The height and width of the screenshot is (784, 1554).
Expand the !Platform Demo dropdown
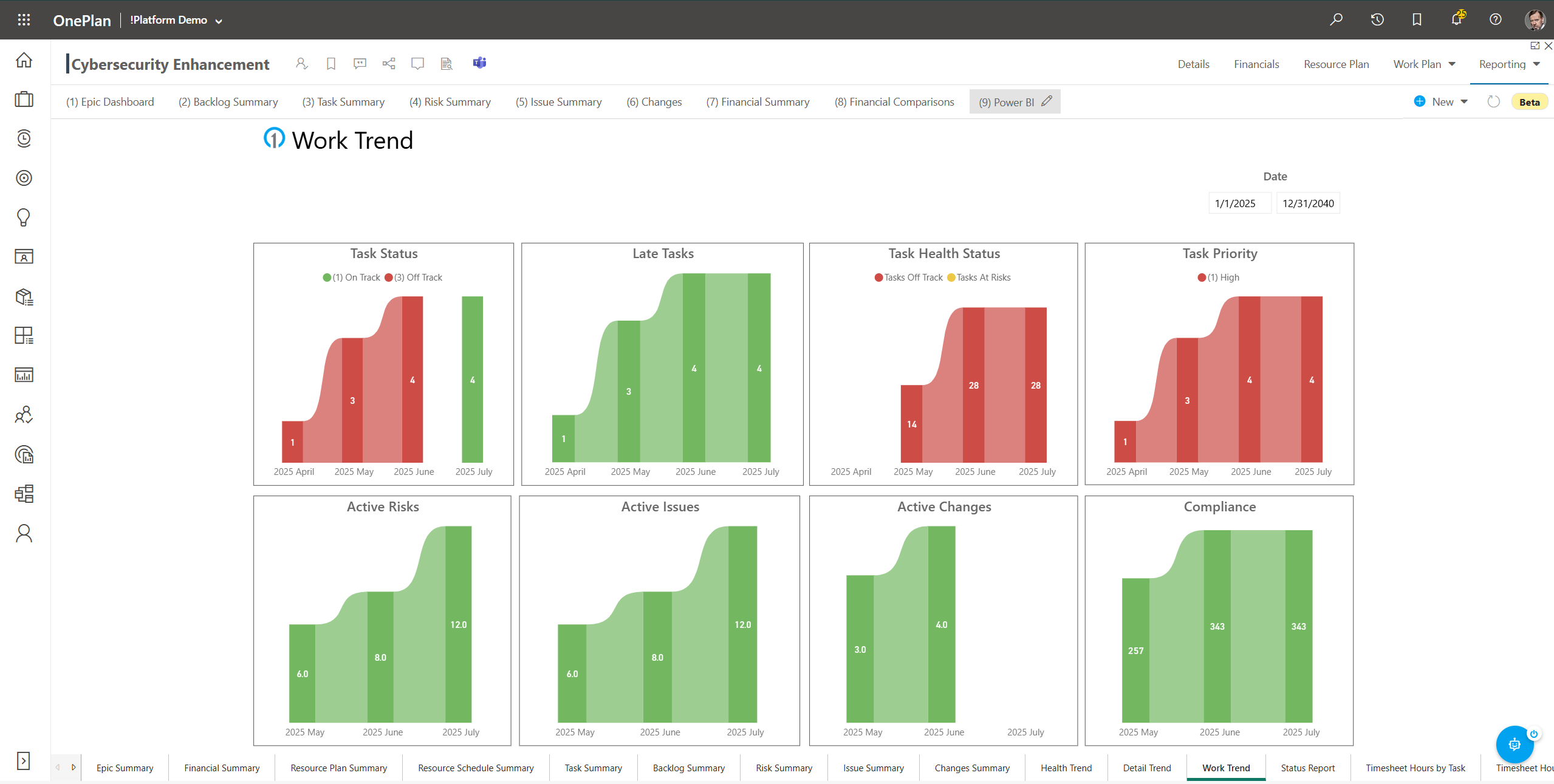pyautogui.click(x=177, y=20)
